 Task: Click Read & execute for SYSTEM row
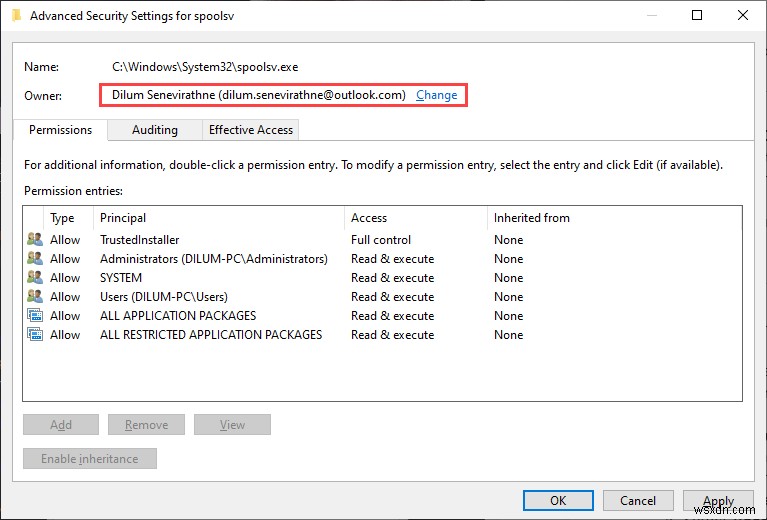pos(392,278)
